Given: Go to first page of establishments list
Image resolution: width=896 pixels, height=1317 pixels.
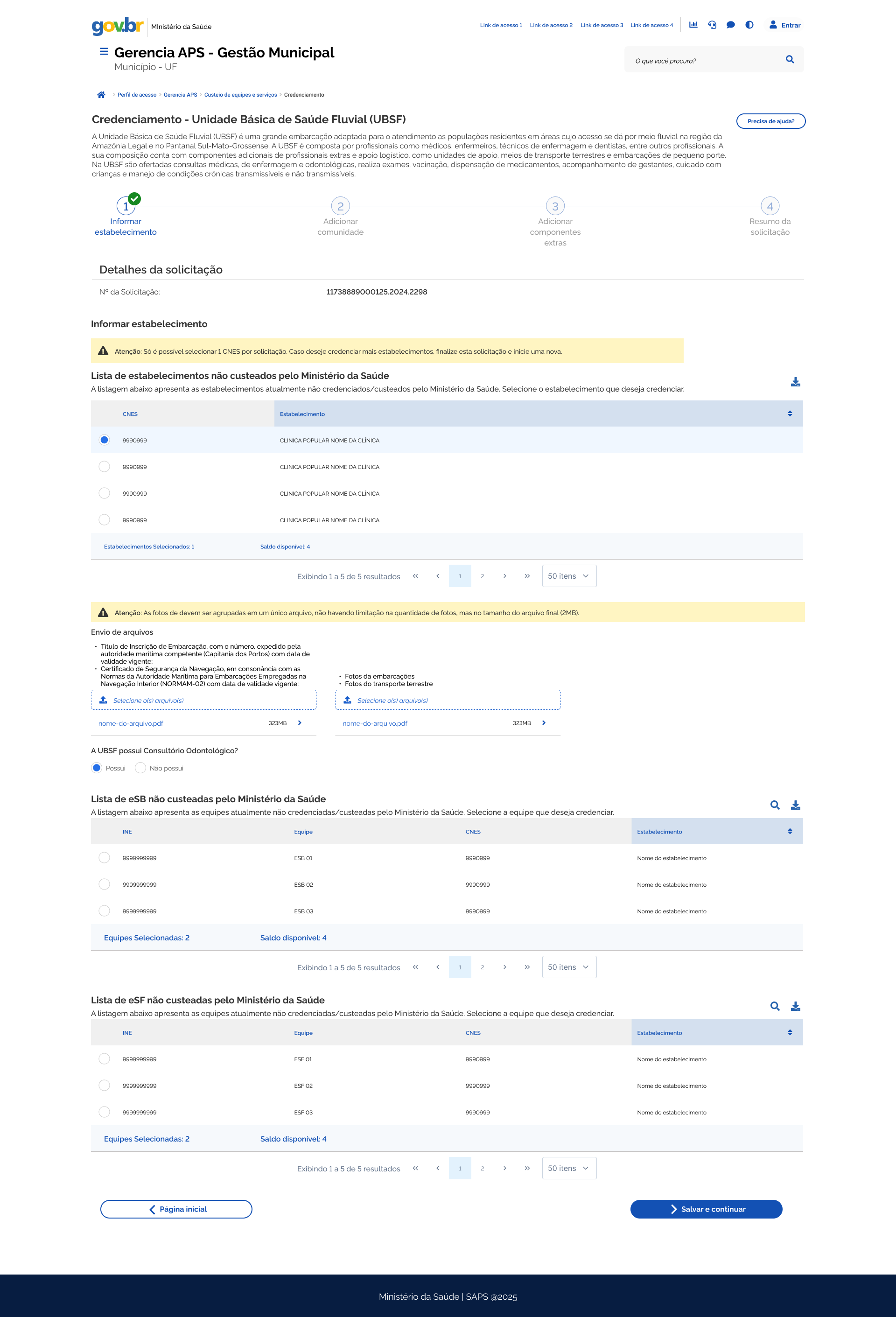Looking at the screenshot, I should tap(415, 576).
